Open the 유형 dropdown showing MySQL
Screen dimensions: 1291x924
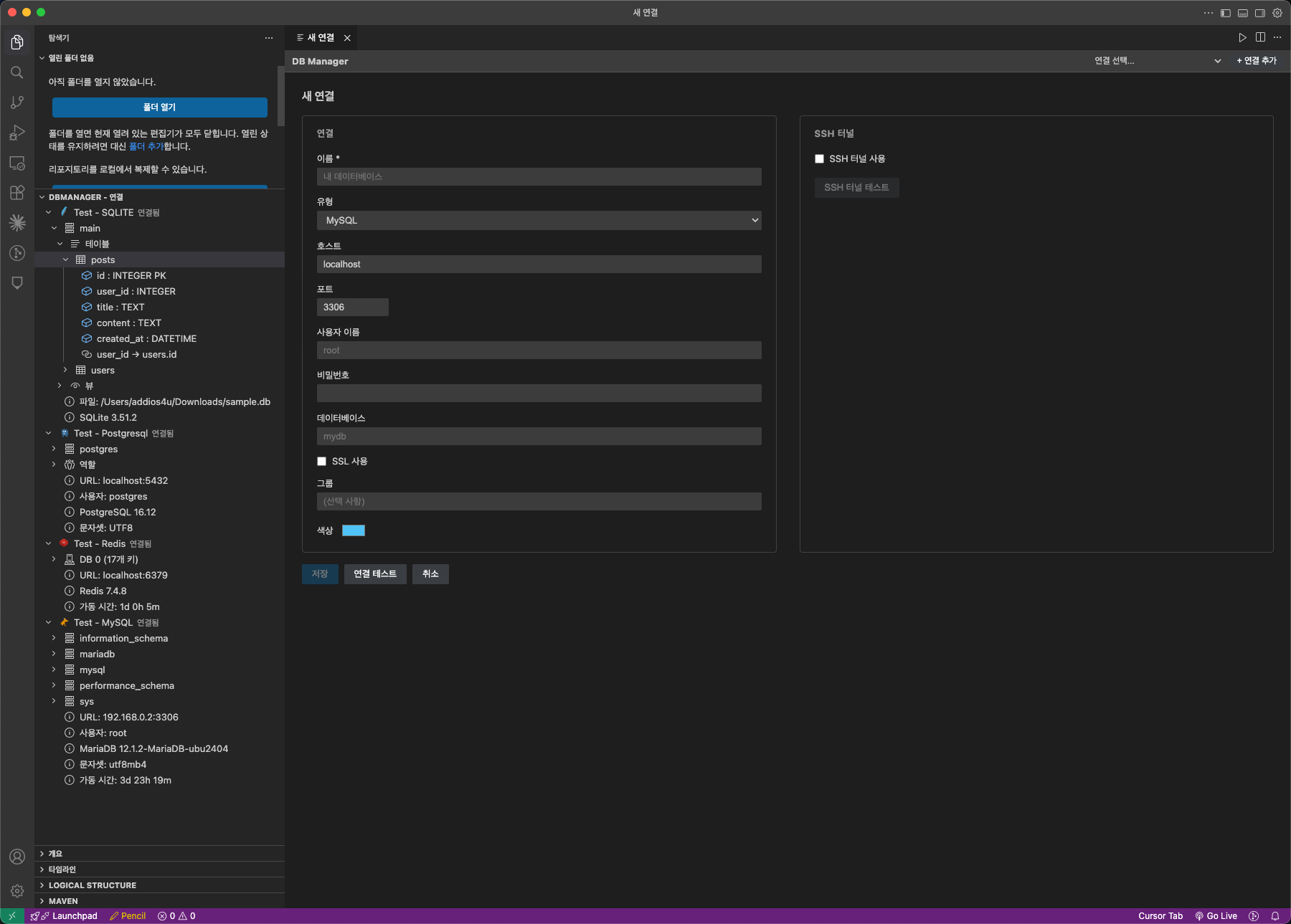coord(539,220)
